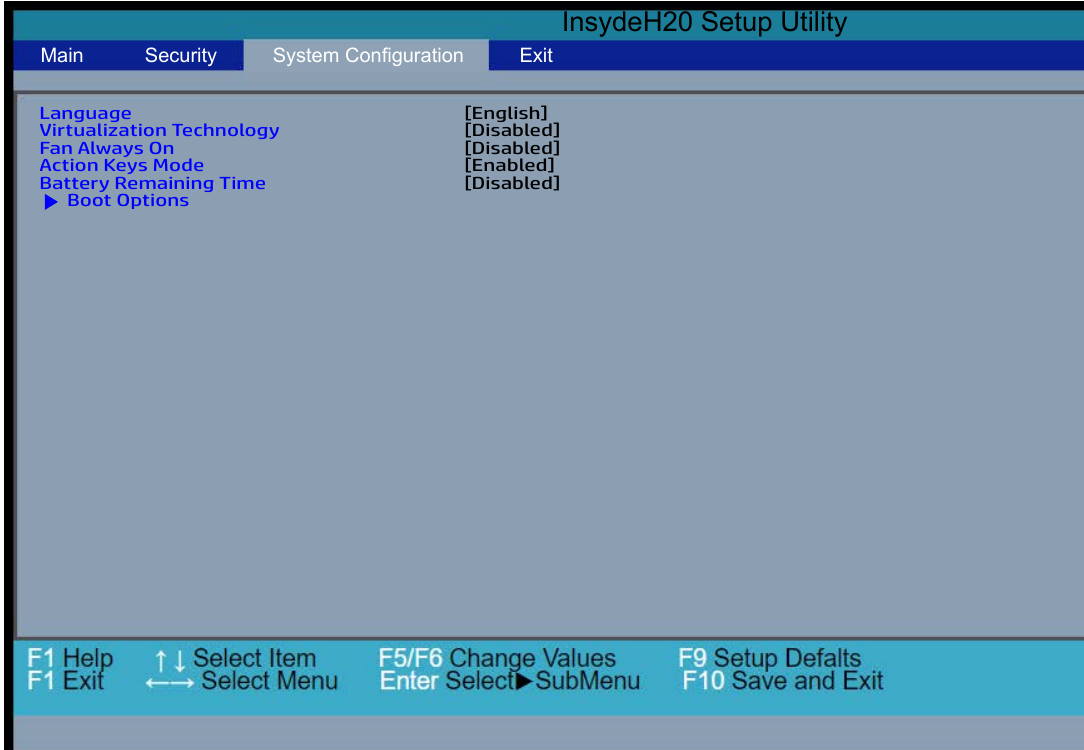Click the F1 Help hint

[70, 658]
